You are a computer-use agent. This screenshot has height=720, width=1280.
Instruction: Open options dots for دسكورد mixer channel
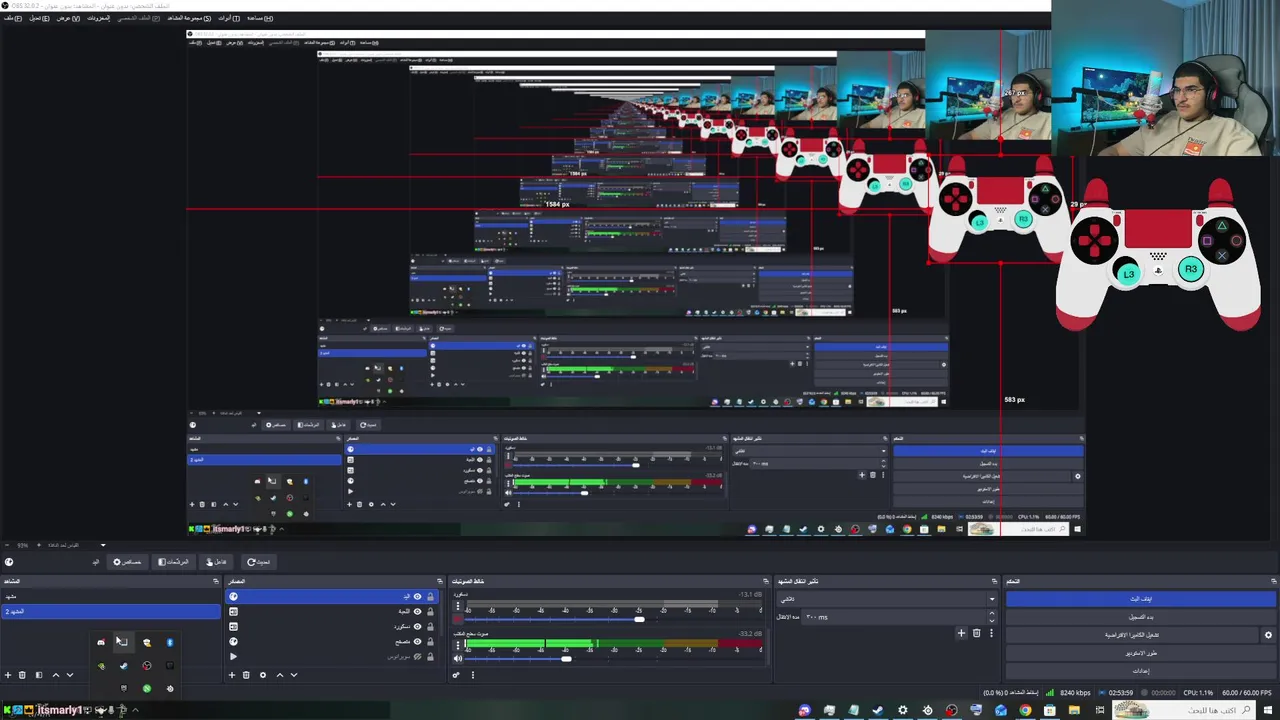tap(458, 606)
